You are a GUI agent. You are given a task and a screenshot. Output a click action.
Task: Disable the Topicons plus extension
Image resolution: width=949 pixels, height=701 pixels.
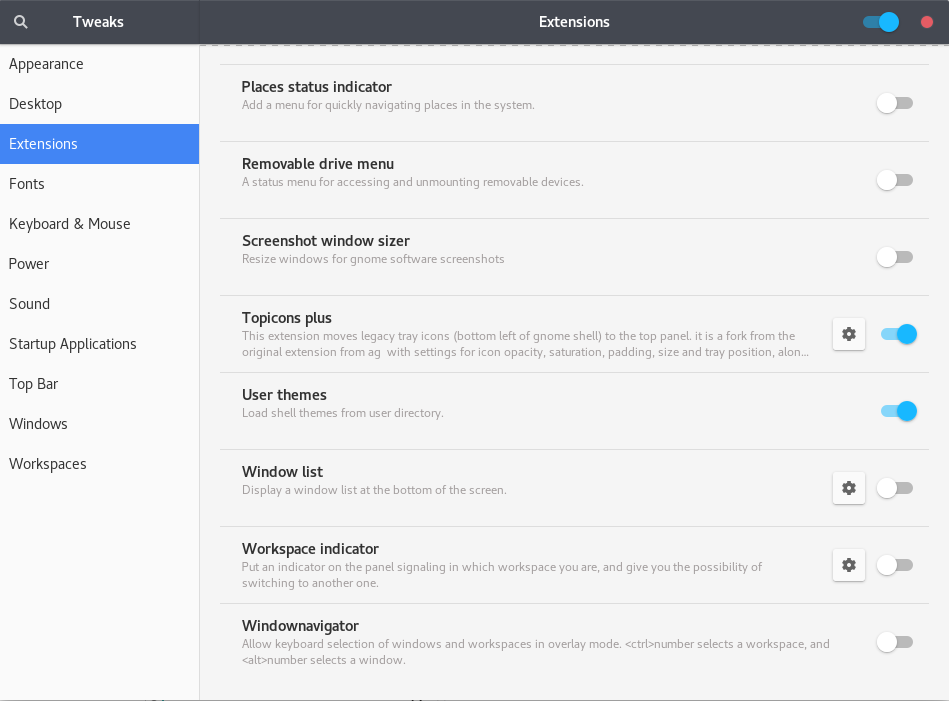click(898, 334)
